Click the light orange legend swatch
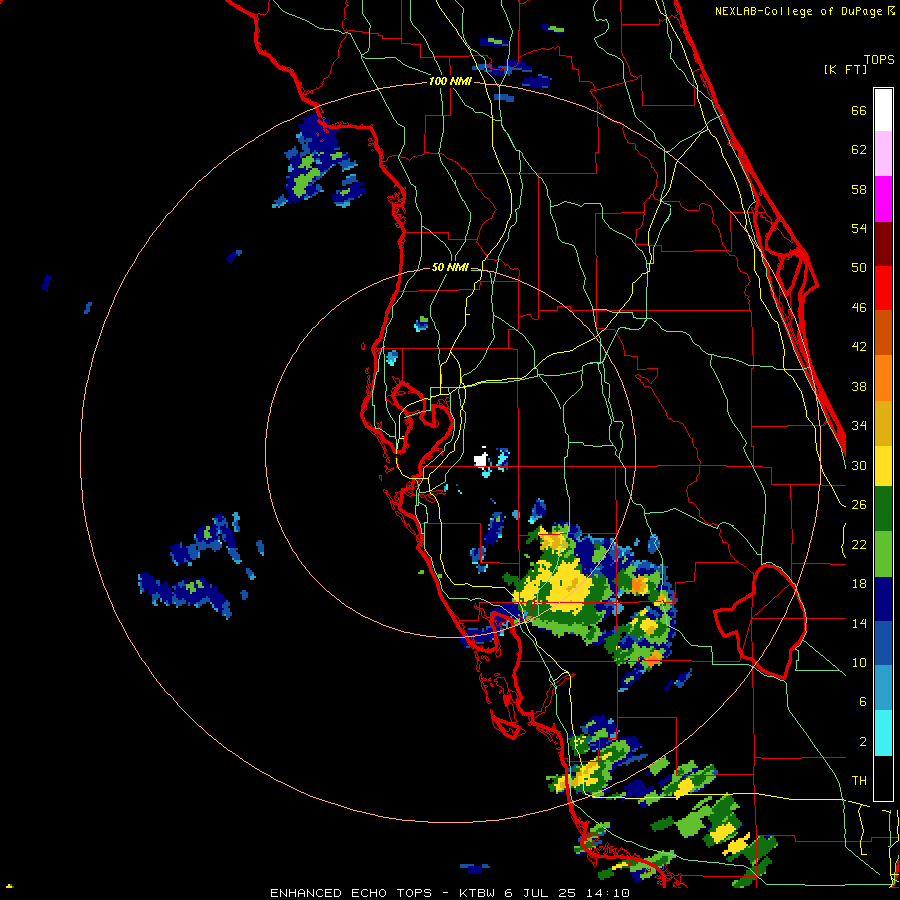Screen dimensions: 900x900 tap(883, 378)
